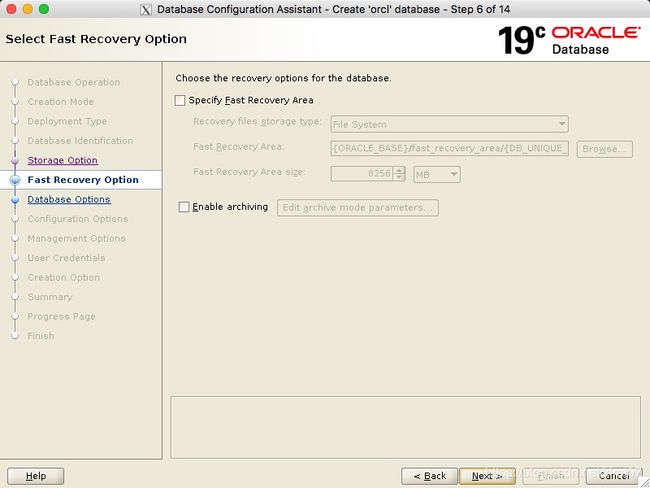Click the Fast Recovery Area size field
The height and width of the screenshot is (488, 650).
[362, 174]
